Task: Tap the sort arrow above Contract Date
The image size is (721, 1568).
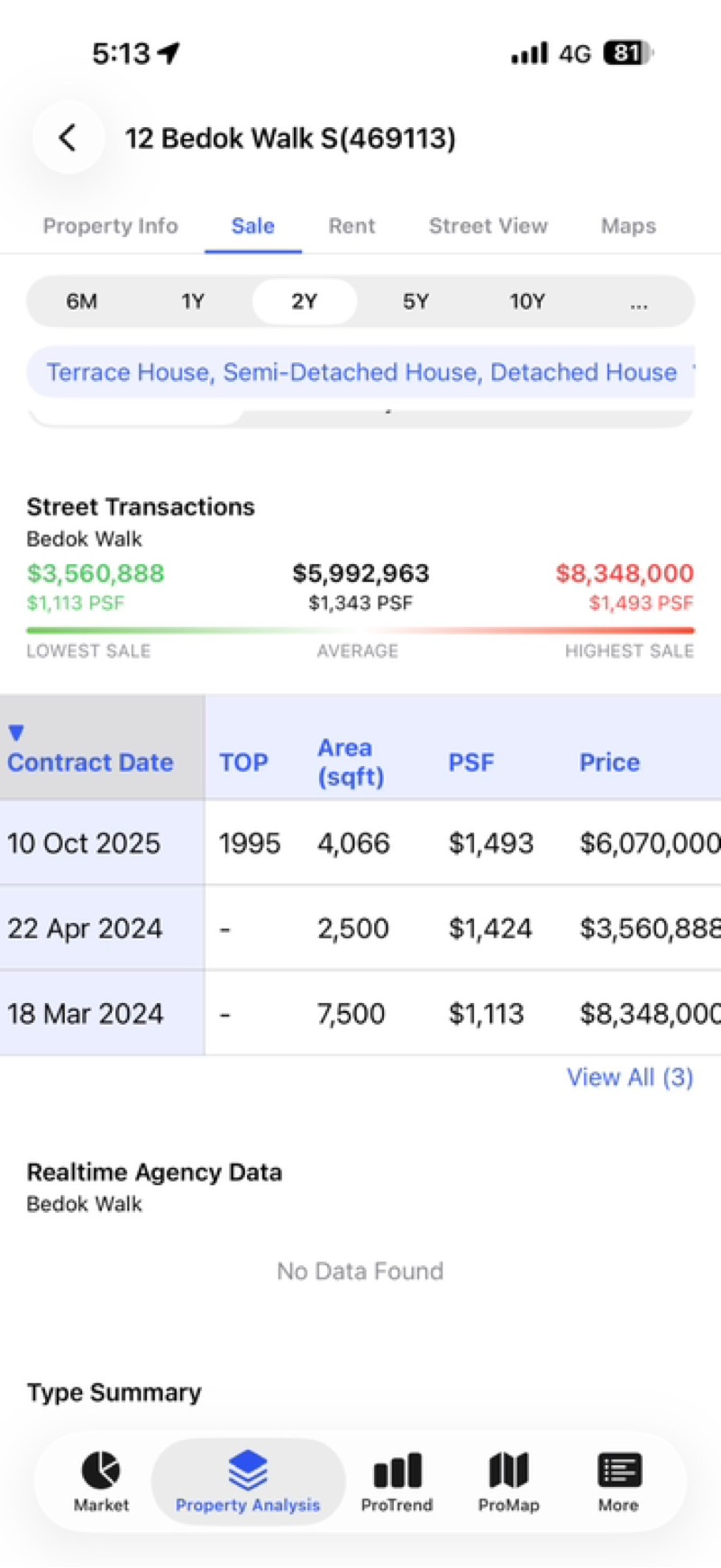Action: (16, 733)
